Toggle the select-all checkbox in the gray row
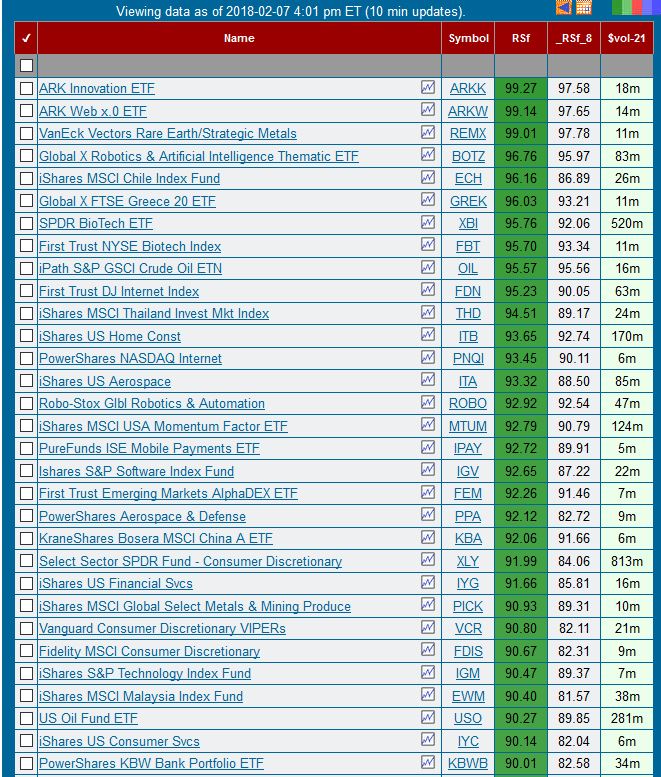Image resolution: width=661 pixels, height=777 pixels. click(26, 65)
